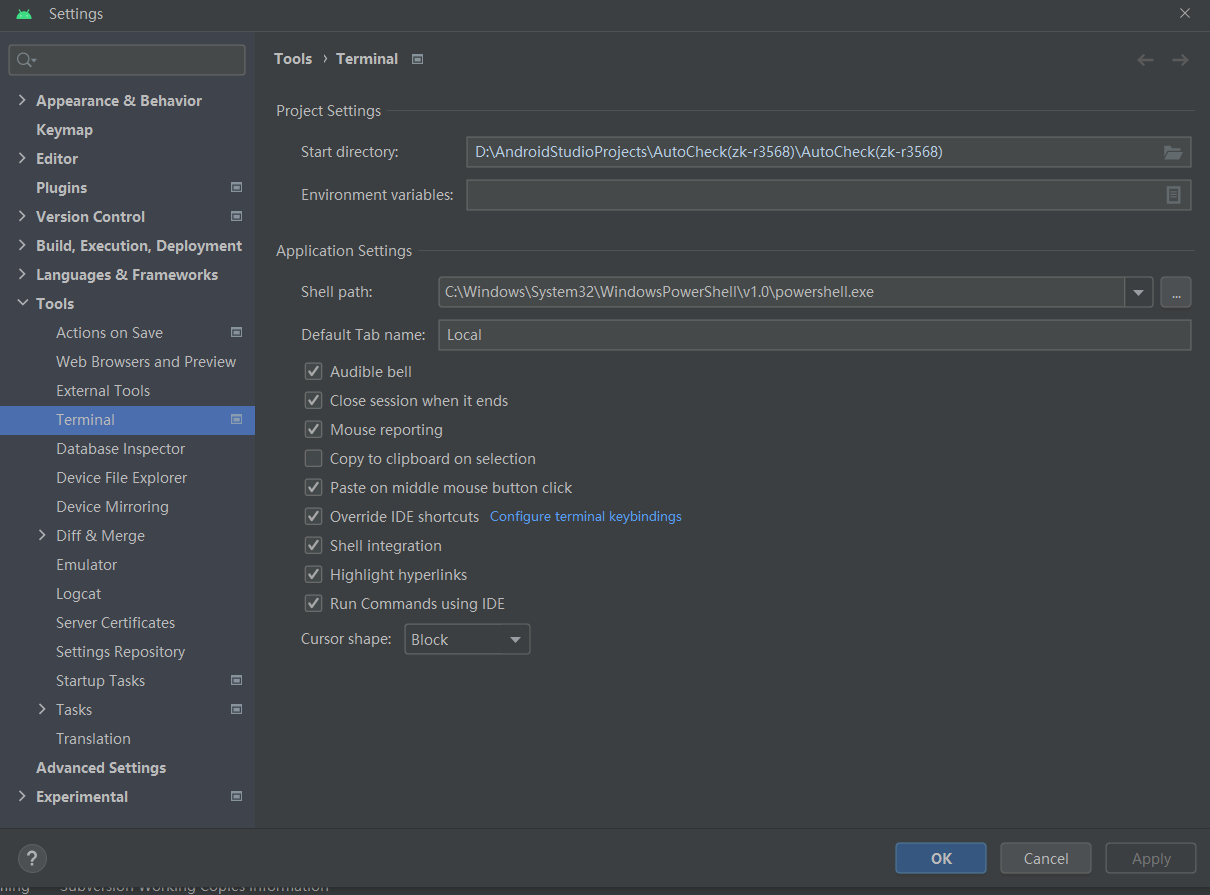1210x895 pixels.
Task: Click the Android Studio logo in title bar
Action: [x=22, y=13]
